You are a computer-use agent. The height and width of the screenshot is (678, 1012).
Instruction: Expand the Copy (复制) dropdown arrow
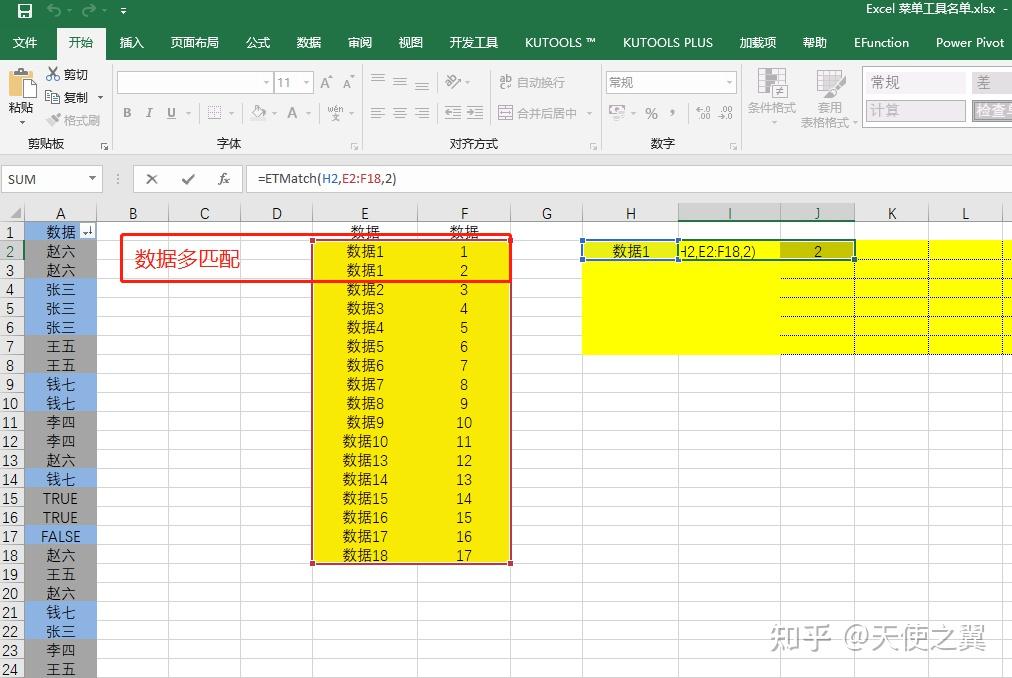(100, 98)
